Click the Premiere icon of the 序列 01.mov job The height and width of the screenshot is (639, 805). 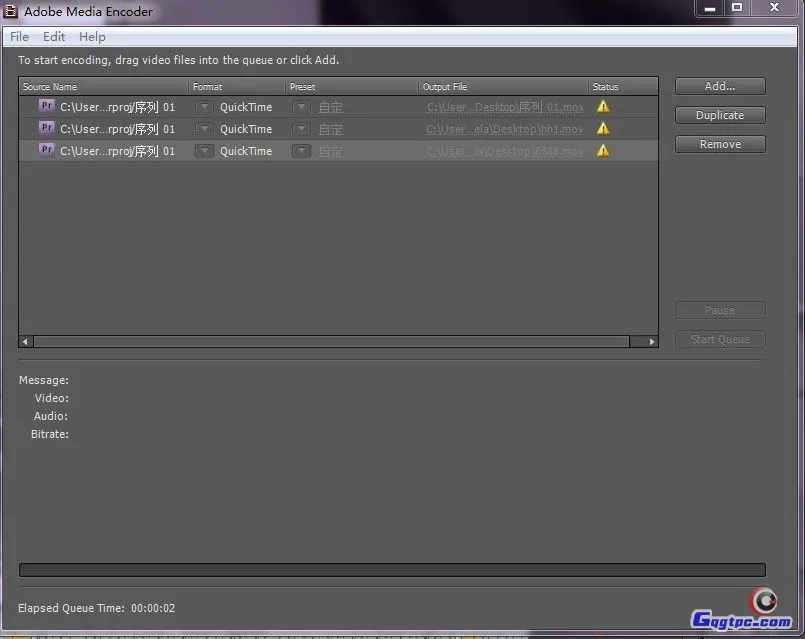click(46, 106)
